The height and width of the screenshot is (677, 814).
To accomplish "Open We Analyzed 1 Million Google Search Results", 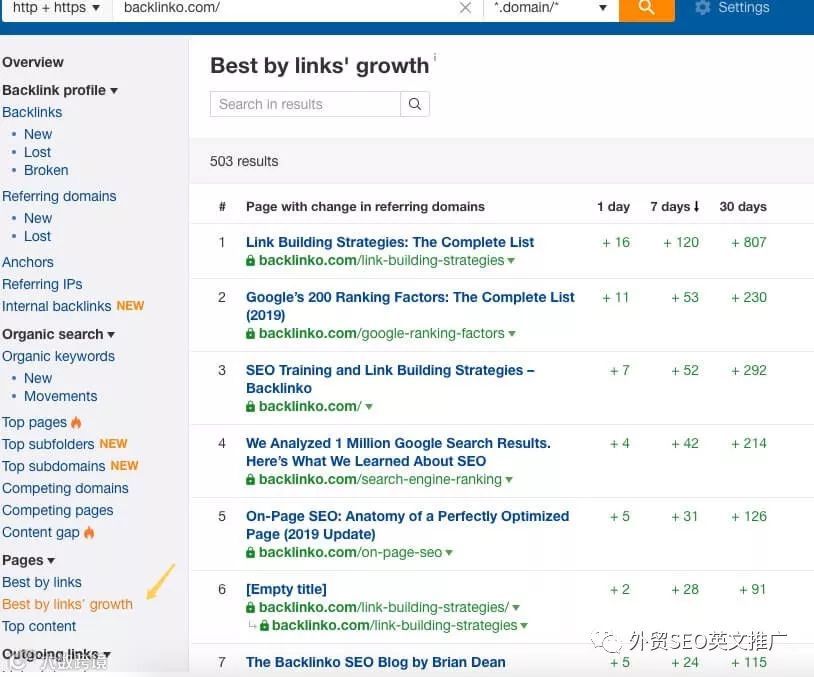I will (398, 452).
